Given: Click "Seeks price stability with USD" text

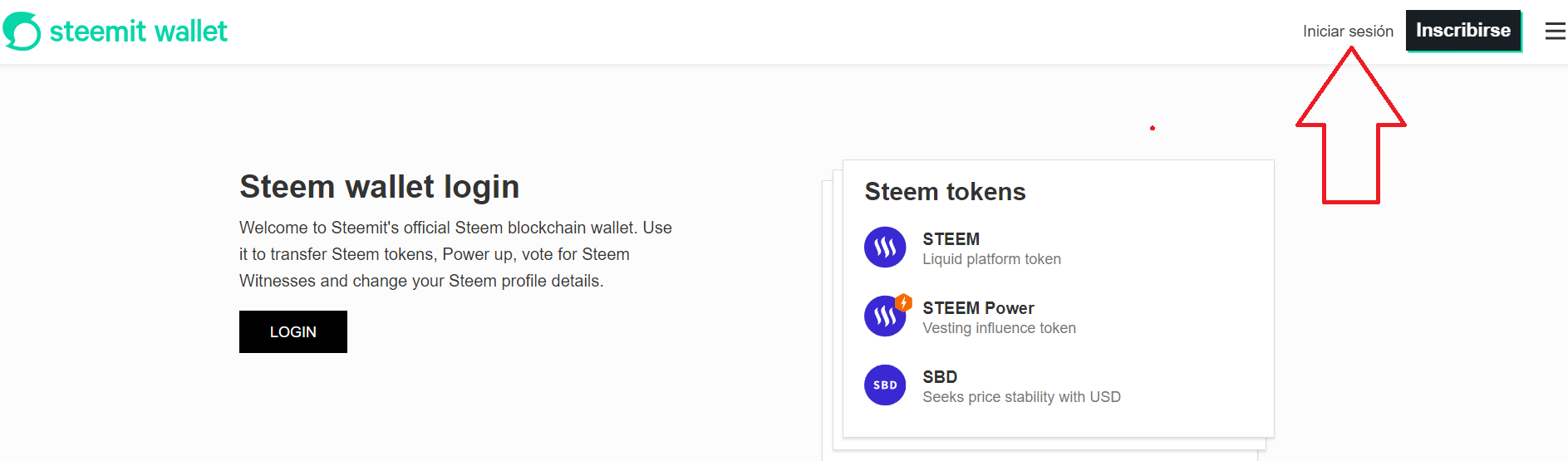Looking at the screenshot, I should coord(1021,397).
